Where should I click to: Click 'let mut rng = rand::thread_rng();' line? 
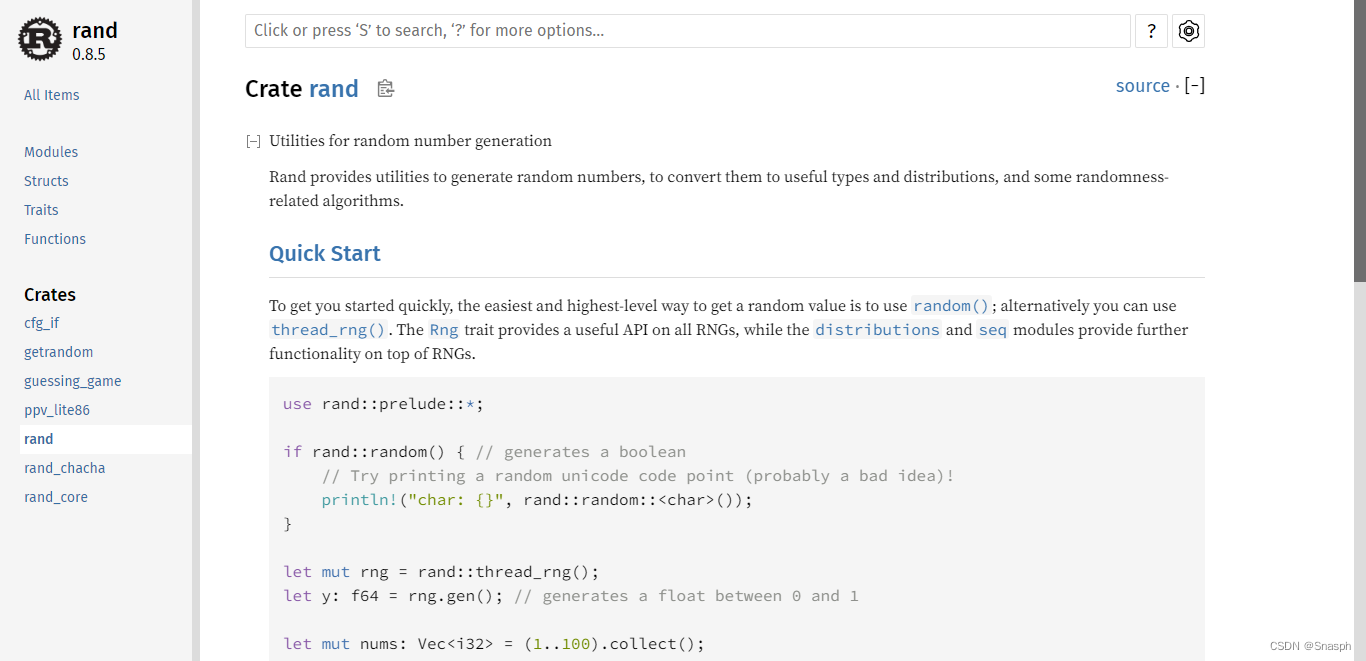(441, 572)
